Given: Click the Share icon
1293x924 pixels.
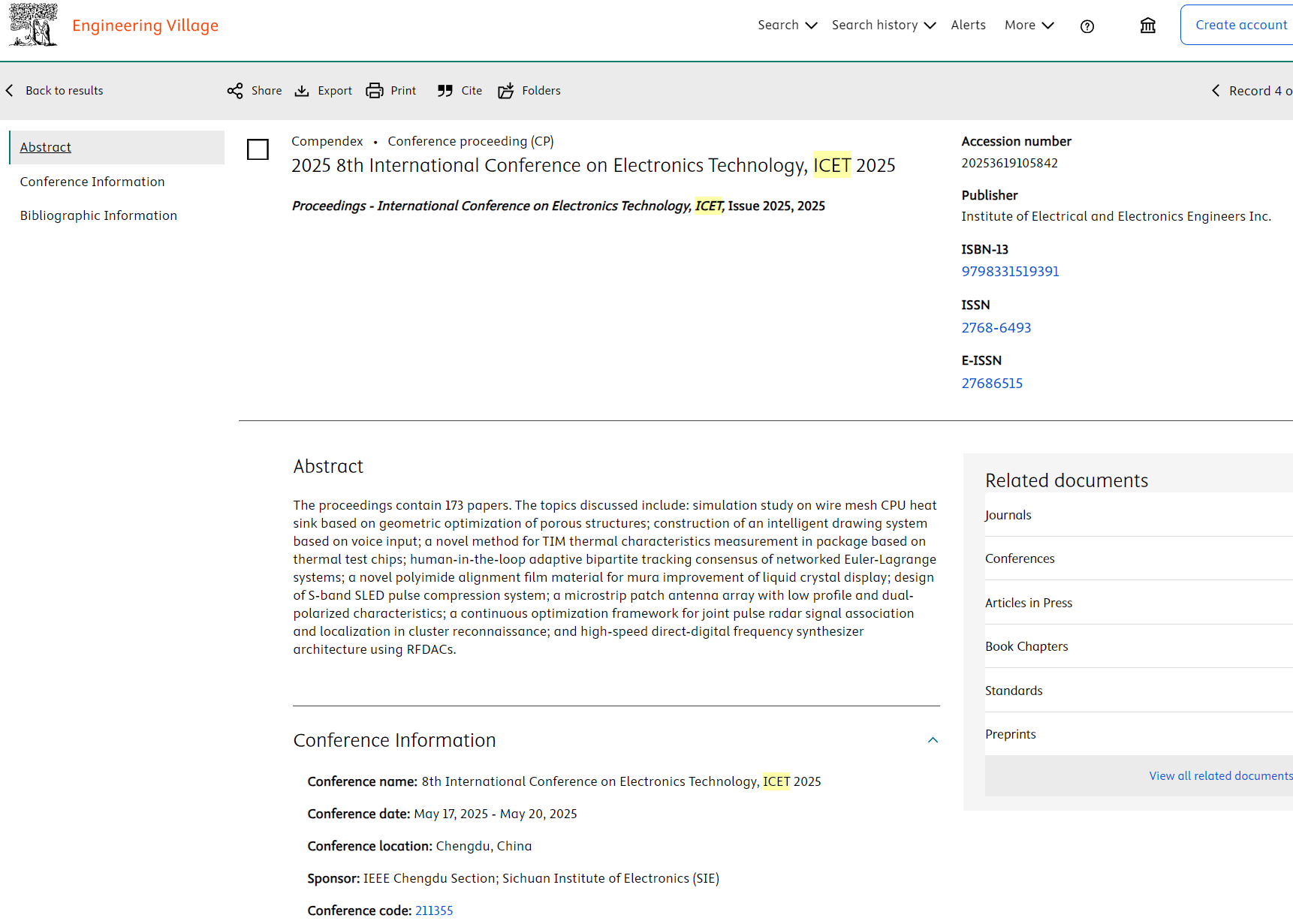Looking at the screenshot, I should (235, 91).
